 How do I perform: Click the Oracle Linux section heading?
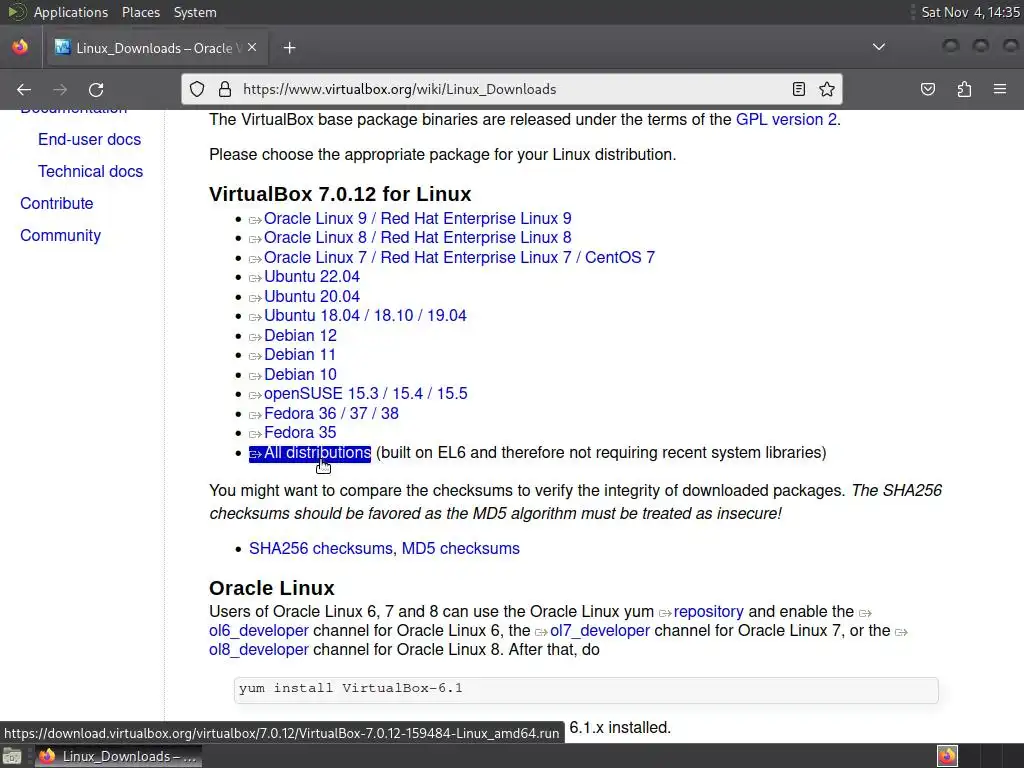click(272, 588)
